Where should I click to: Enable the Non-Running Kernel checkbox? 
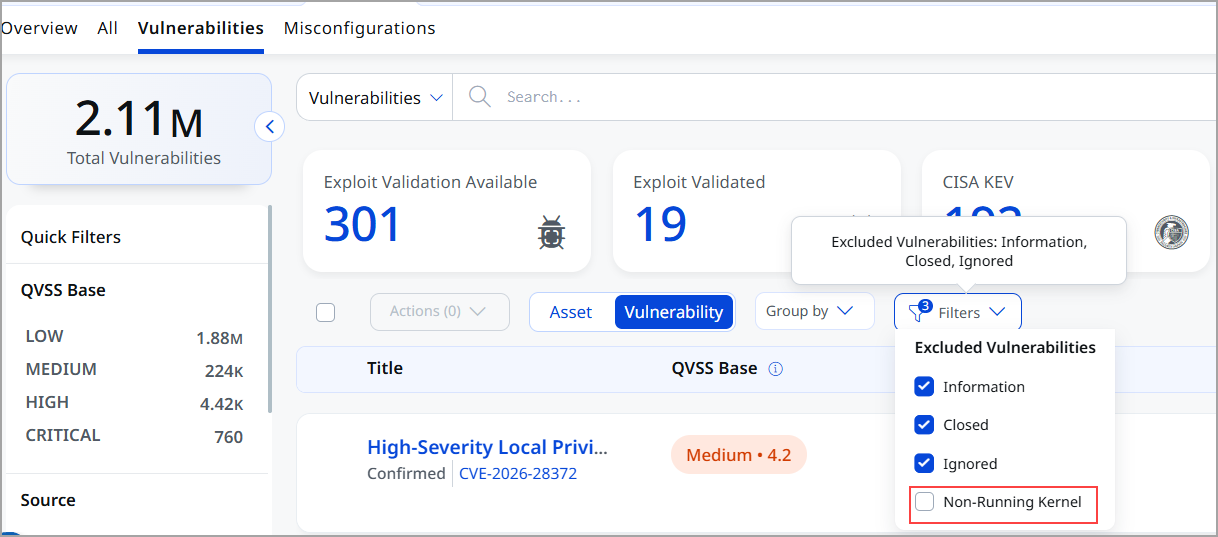pos(924,502)
